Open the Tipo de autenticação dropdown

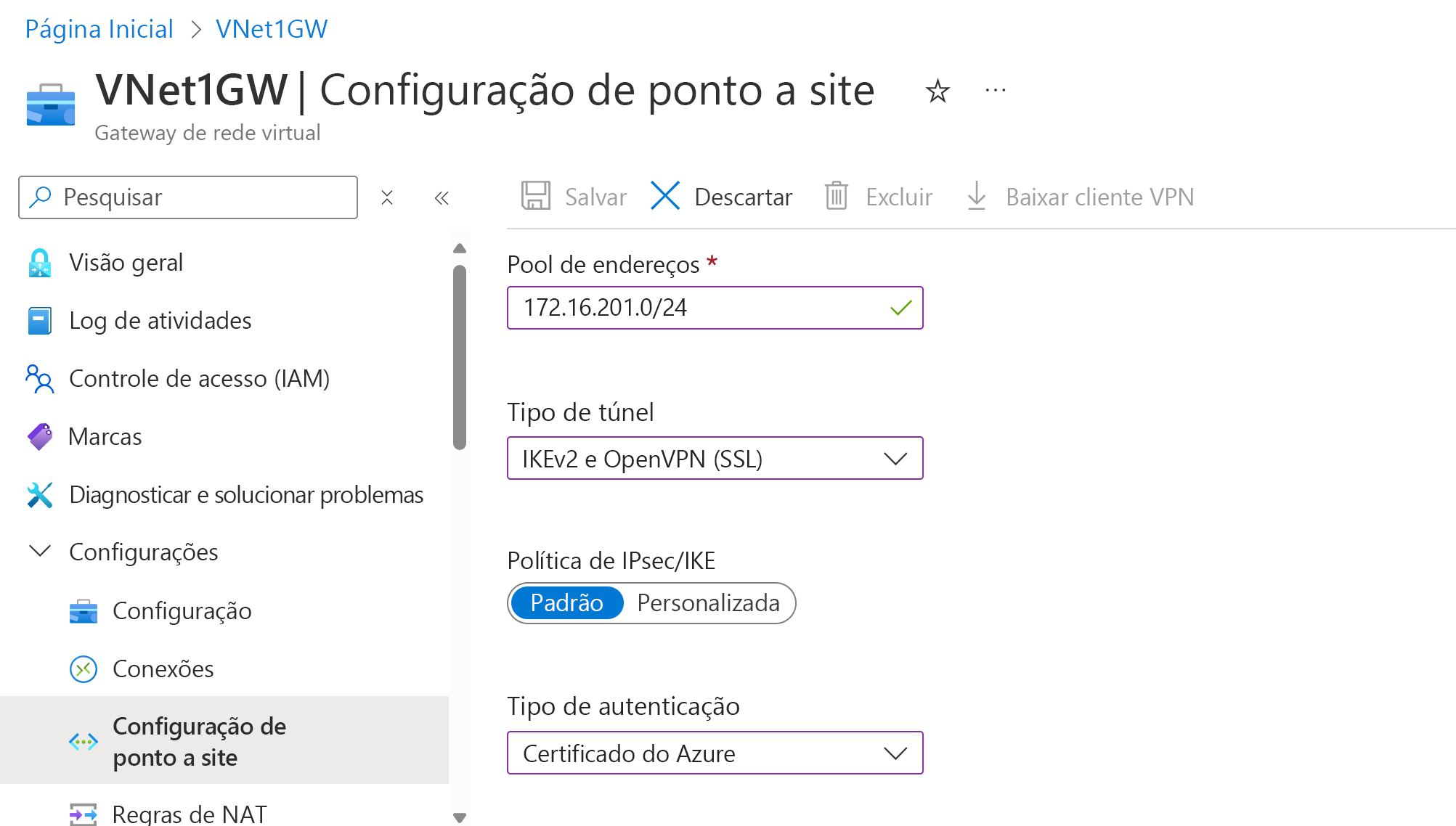click(715, 753)
